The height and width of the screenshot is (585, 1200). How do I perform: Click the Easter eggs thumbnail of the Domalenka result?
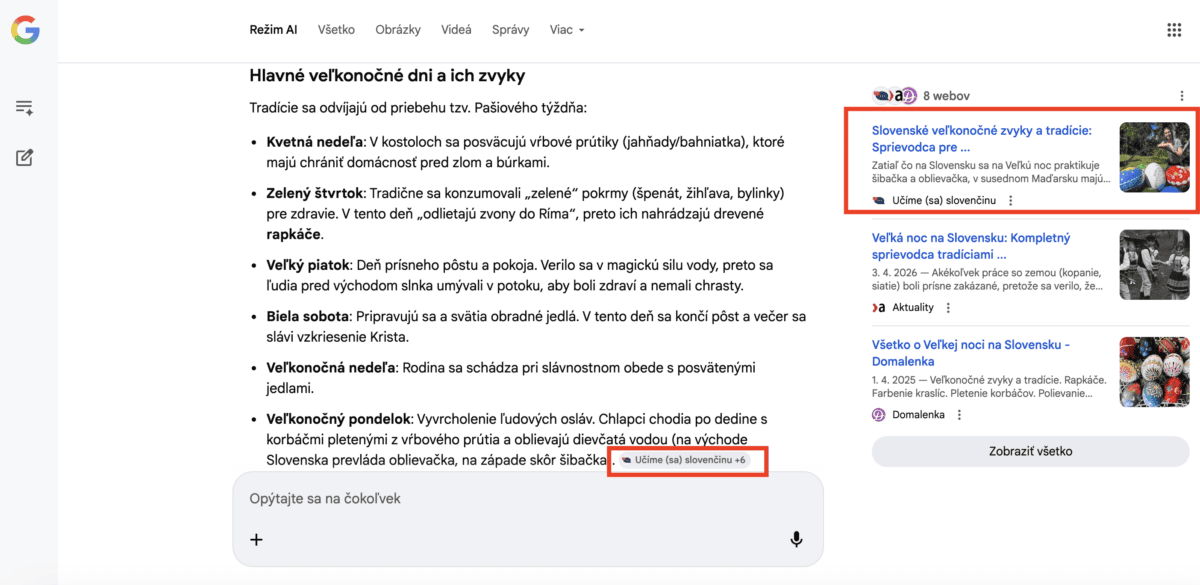point(1155,371)
